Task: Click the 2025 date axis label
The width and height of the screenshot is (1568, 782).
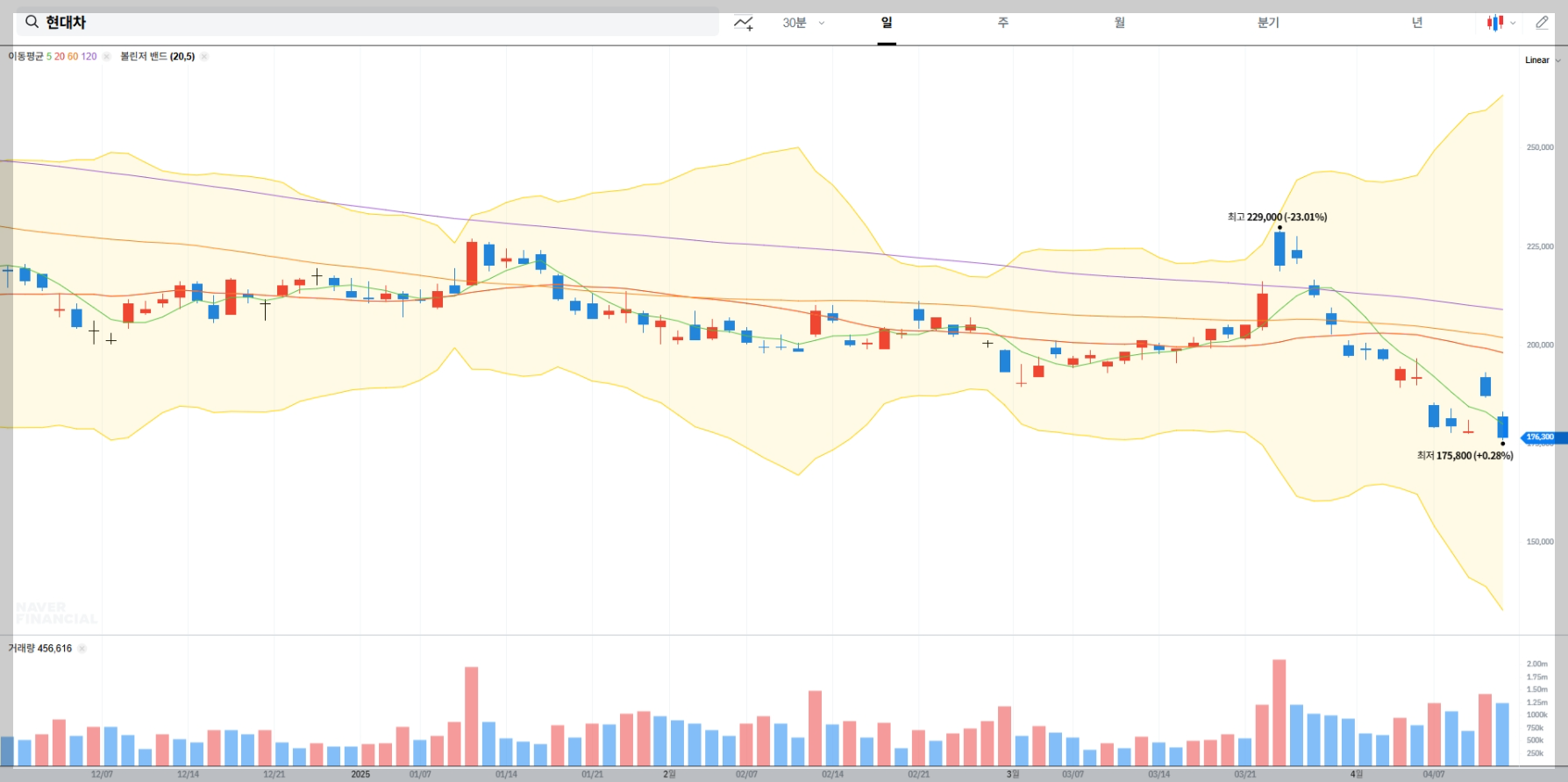Action: pyautogui.click(x=360, y=774)
